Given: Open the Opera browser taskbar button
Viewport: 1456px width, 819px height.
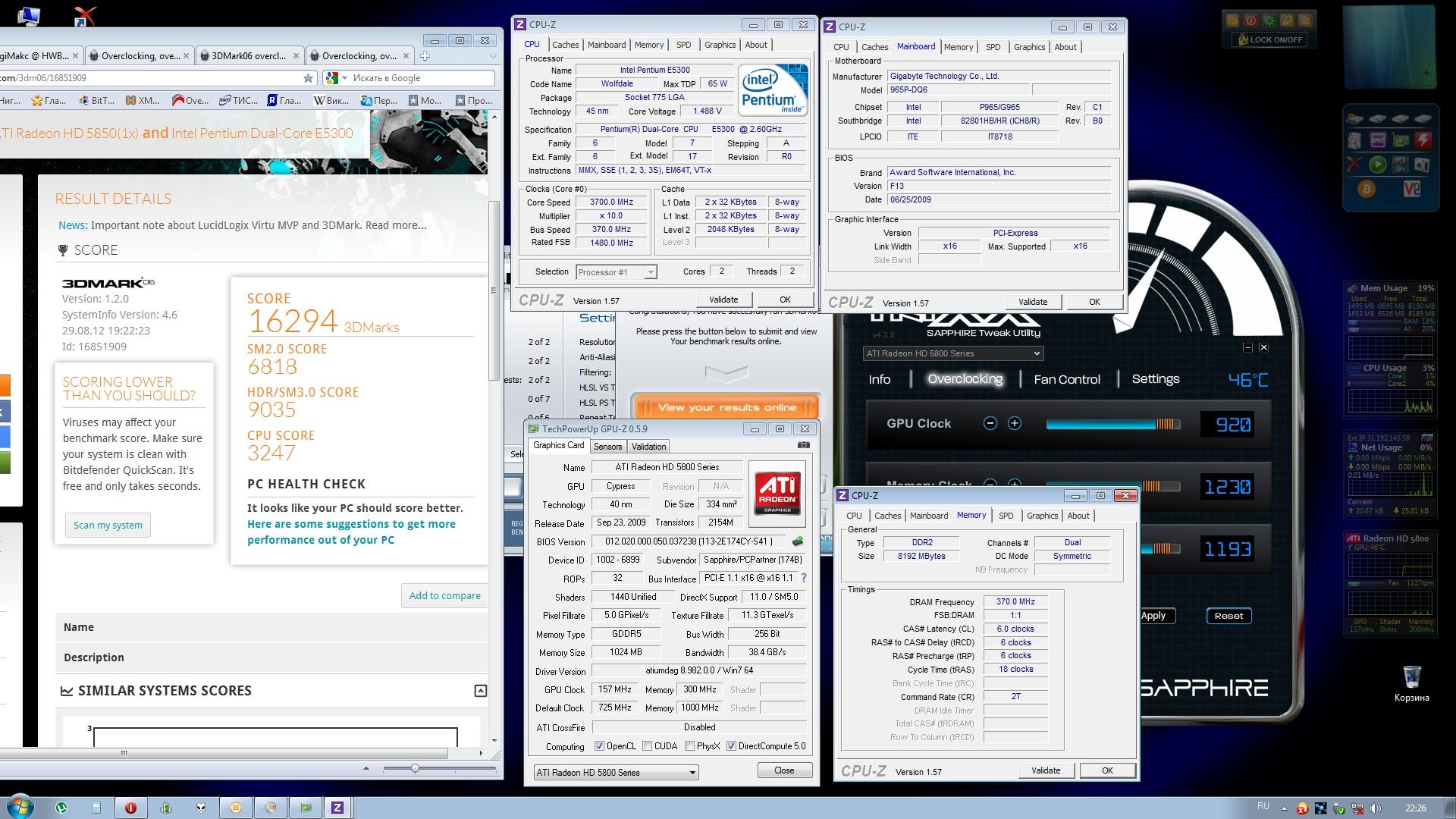Looking at the screenshot, I should [130, 808].
